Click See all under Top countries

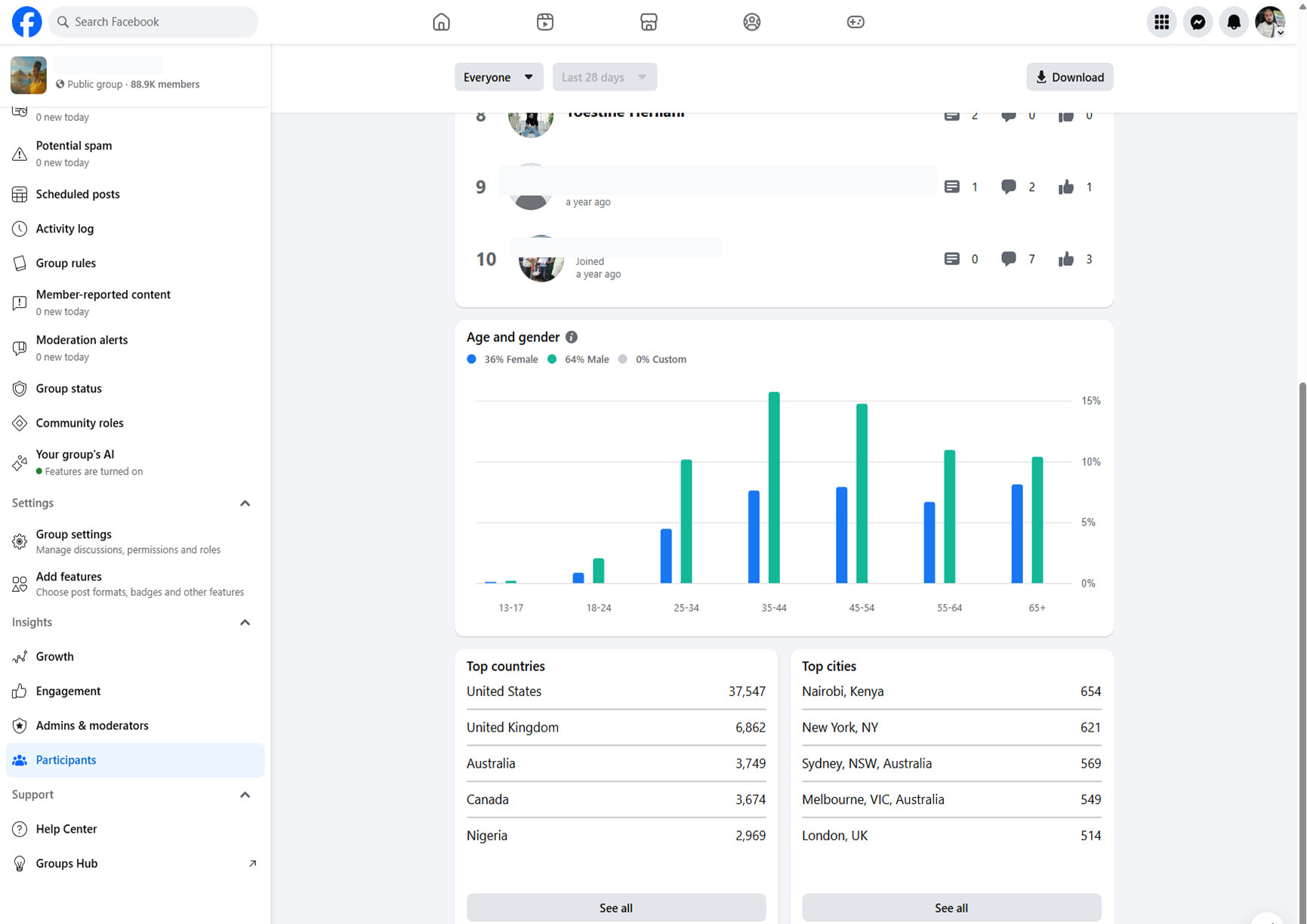coord(615,907)
